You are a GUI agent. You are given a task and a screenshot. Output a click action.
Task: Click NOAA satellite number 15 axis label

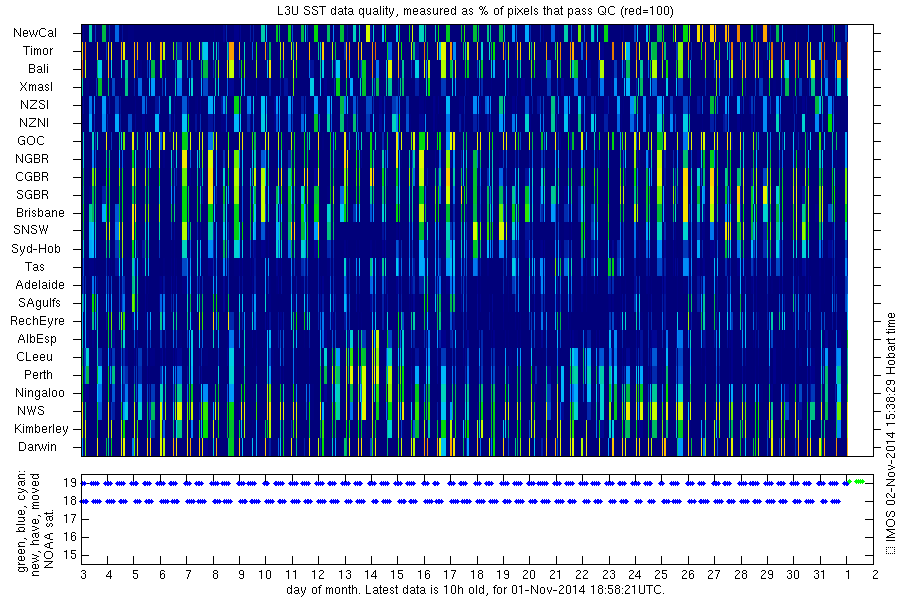[70, 555]
